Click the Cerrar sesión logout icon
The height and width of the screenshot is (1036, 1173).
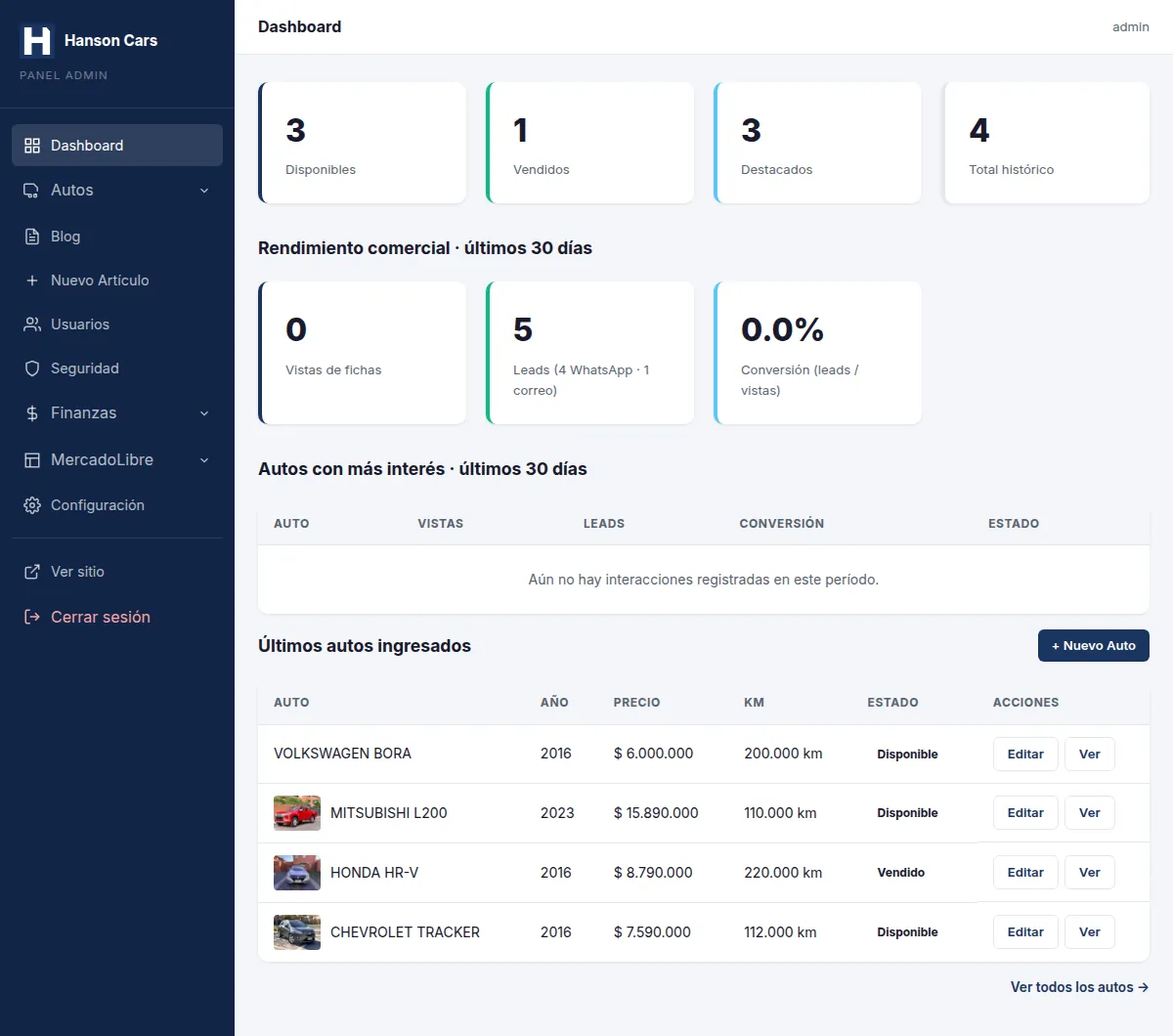point(32,617)
